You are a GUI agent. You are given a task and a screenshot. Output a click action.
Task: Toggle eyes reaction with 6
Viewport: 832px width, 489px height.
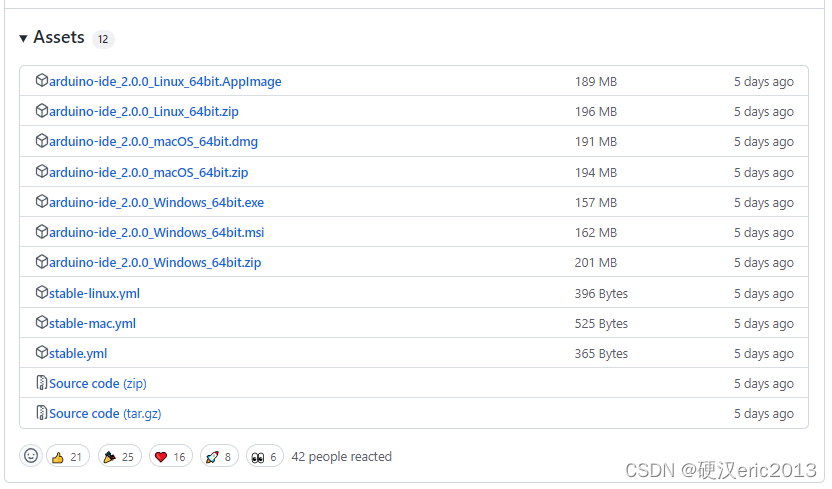click(x=265, y=457)
